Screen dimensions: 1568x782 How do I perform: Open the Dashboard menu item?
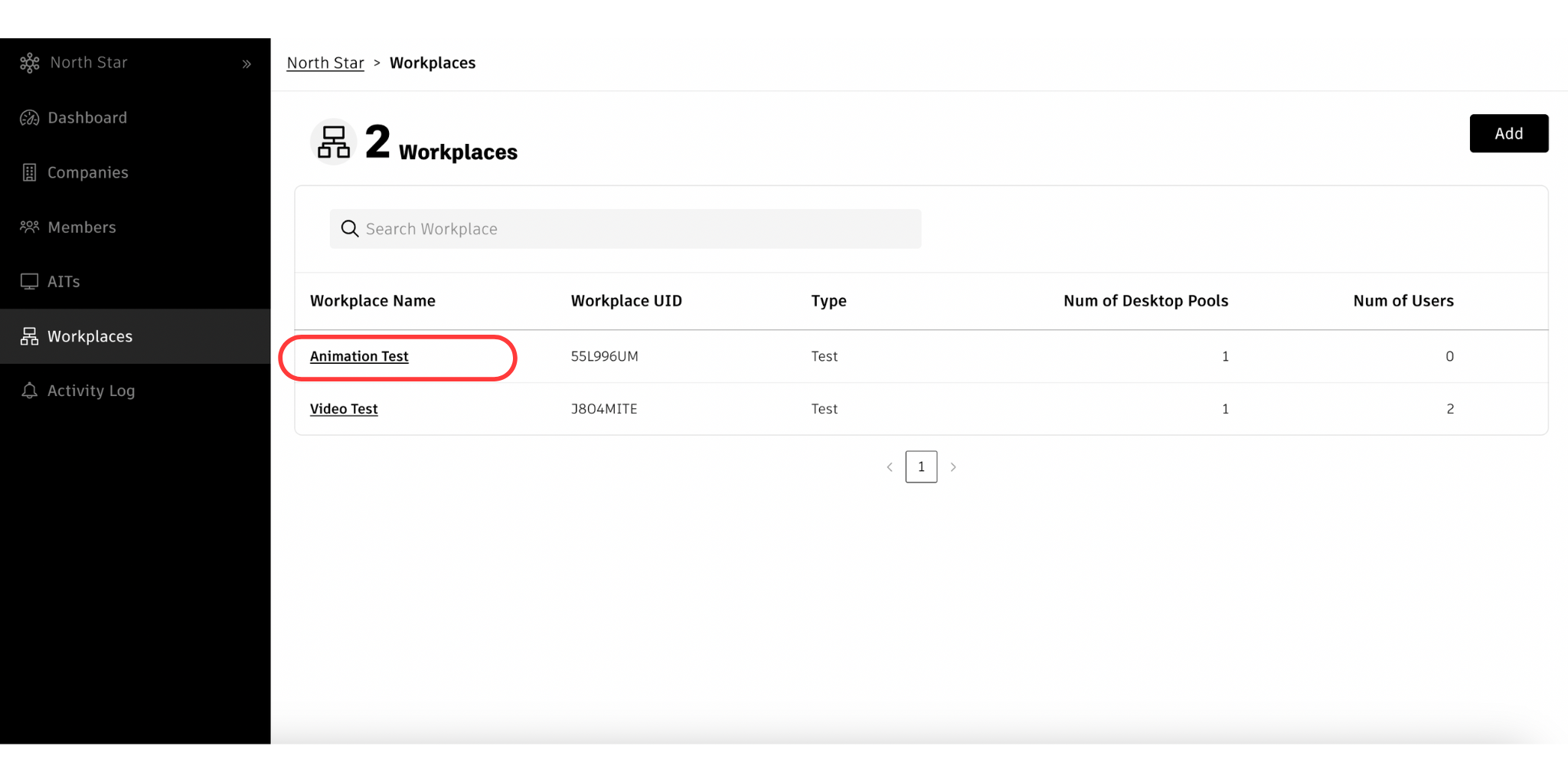tap(87, 118)
